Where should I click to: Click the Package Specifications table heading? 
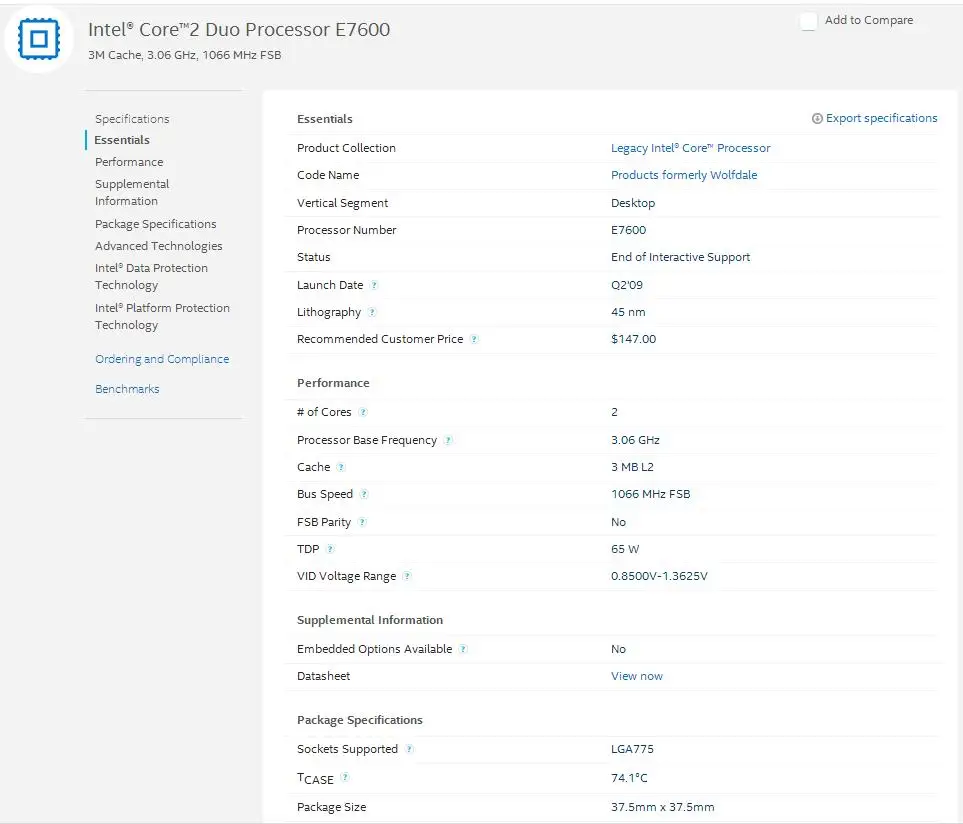[359, 720]
